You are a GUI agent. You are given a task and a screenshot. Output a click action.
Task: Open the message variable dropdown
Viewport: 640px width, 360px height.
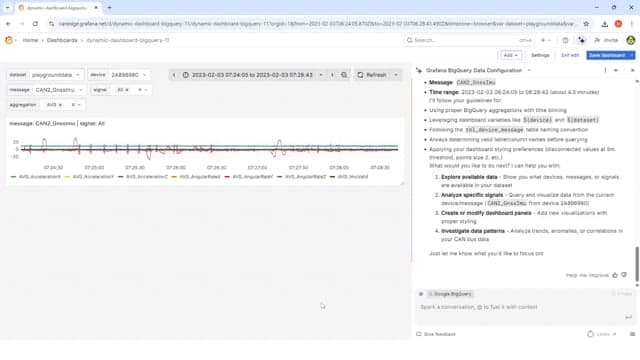[59, 90]
